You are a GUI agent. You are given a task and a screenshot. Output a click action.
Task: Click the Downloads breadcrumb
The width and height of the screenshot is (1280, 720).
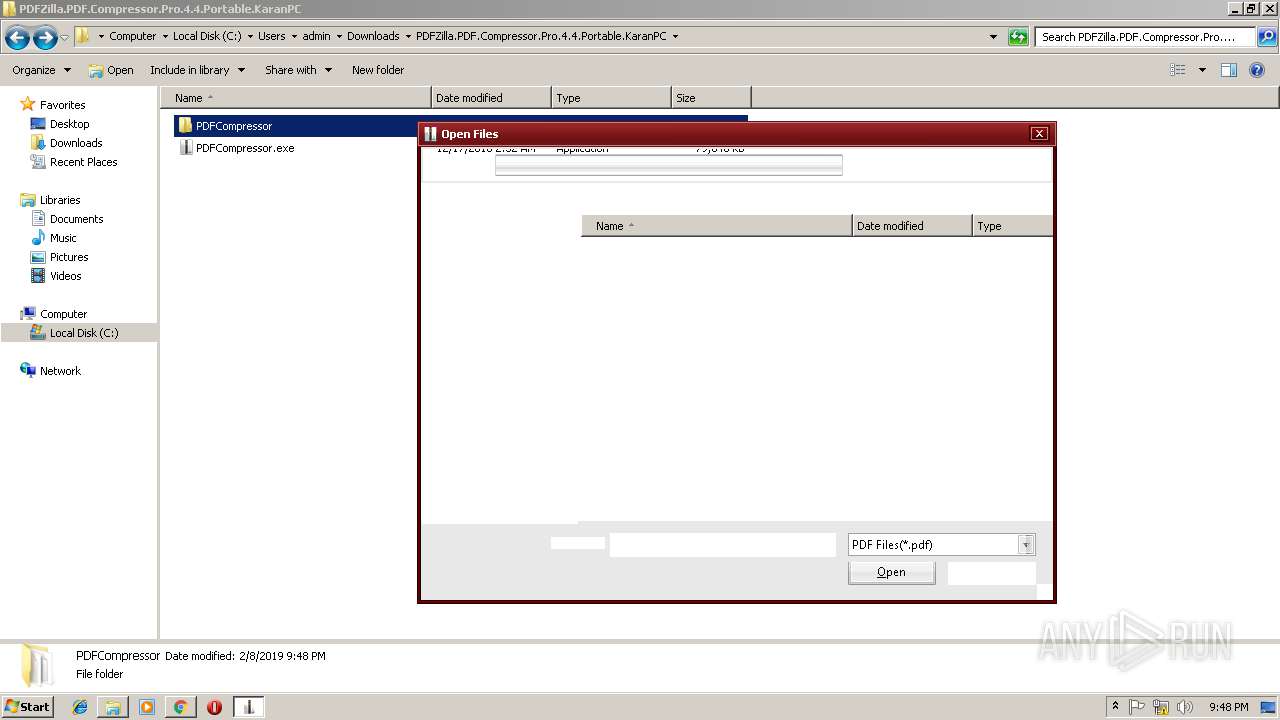pyautogui.click(x=373, y=36)
